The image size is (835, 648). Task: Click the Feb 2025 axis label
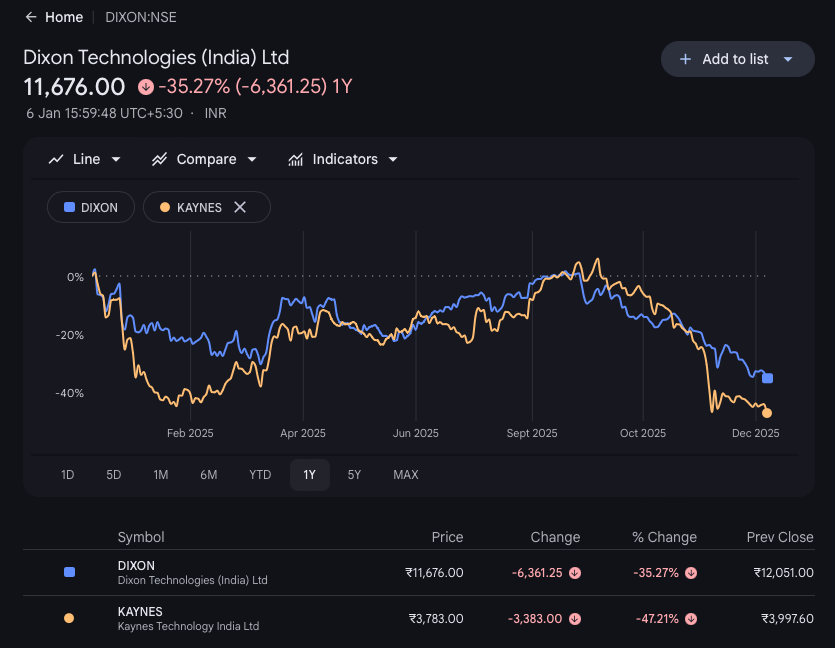click(190, 433)
